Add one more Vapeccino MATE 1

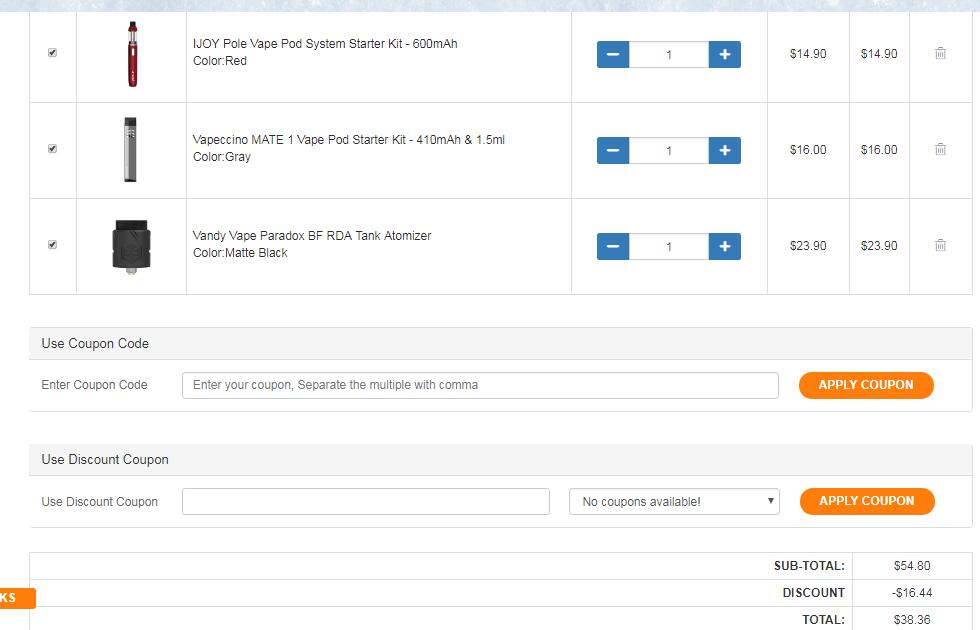click(x=724, y=150)
